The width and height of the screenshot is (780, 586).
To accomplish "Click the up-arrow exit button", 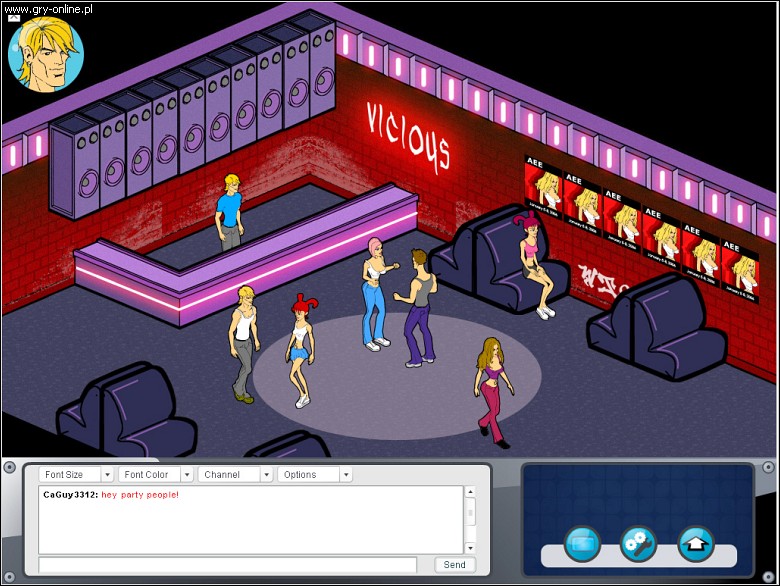I will coord(696,544).
